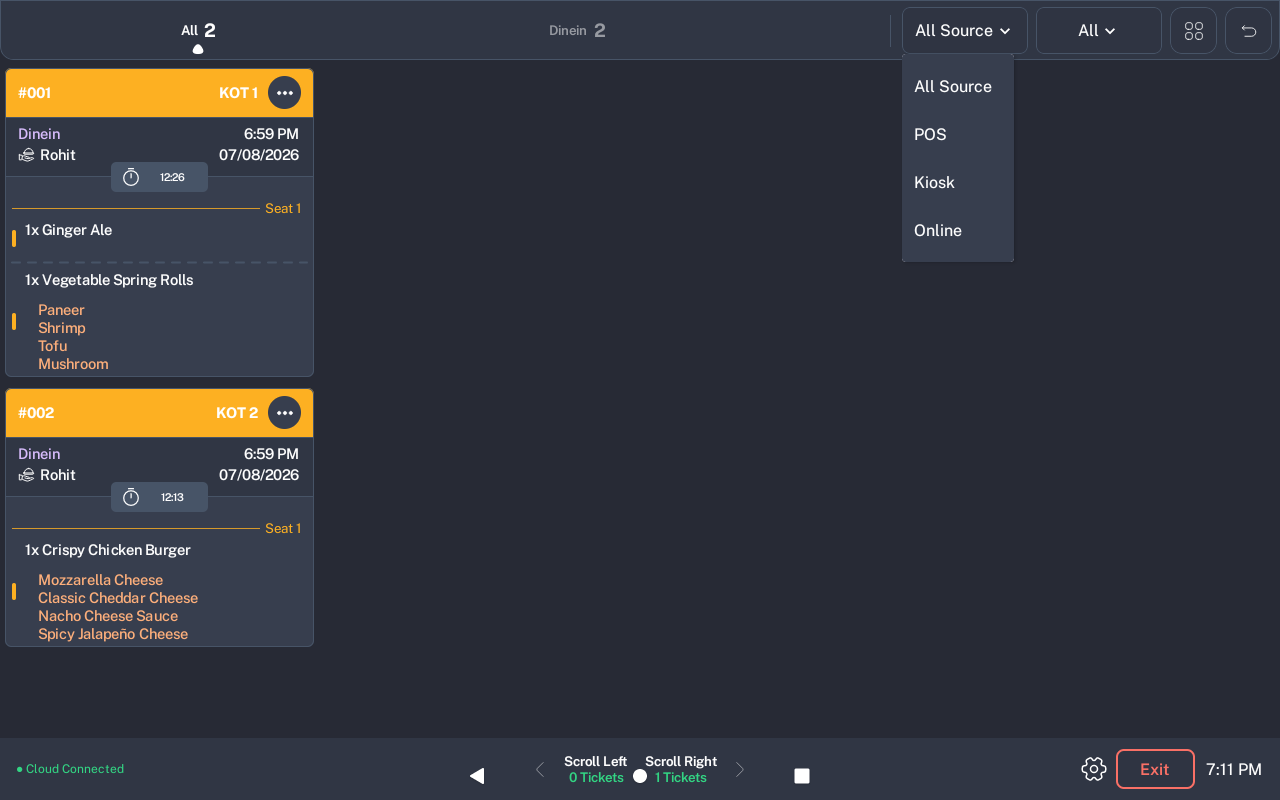
Task: Click the timer icon on ticket #002
Action: click(131, 497)
